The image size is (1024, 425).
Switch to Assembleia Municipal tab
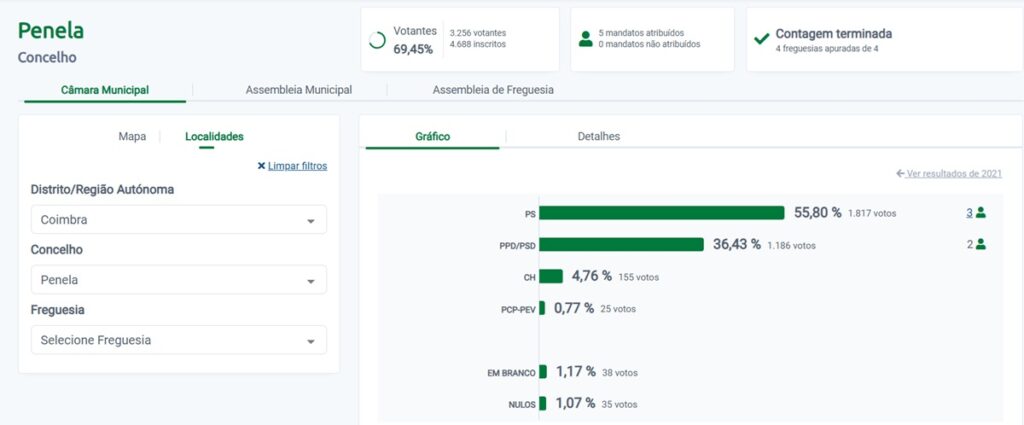[x=298, y=90]
